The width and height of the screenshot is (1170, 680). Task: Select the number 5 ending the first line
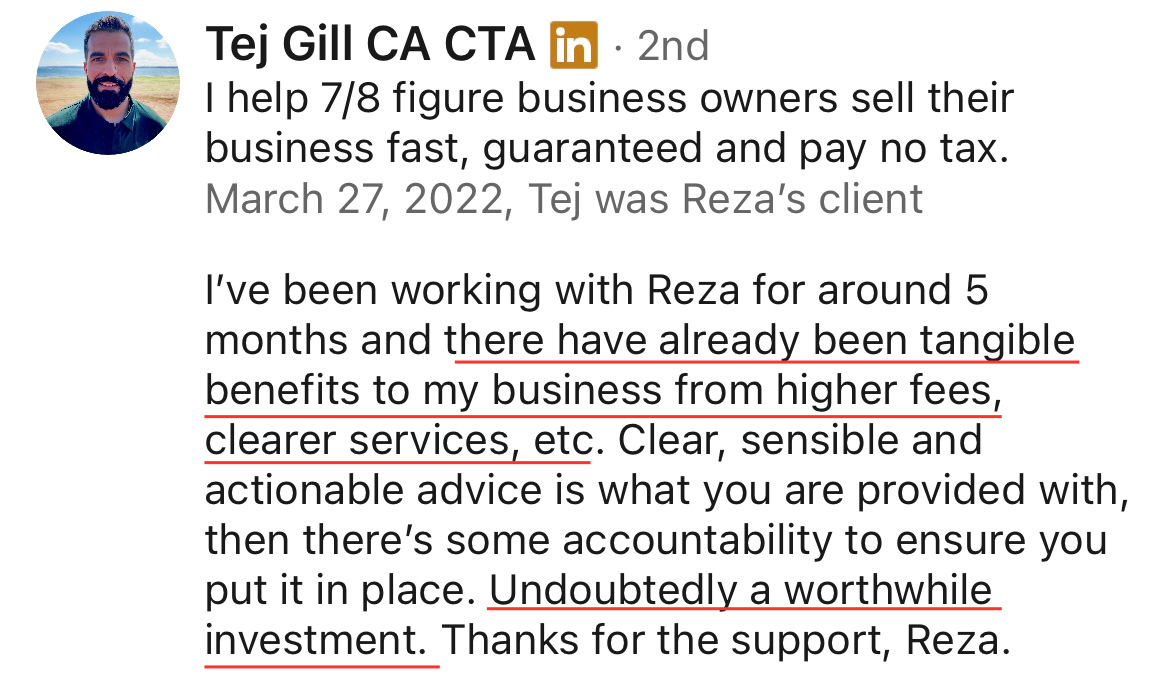pyautogui.click(x=976, y=290)
